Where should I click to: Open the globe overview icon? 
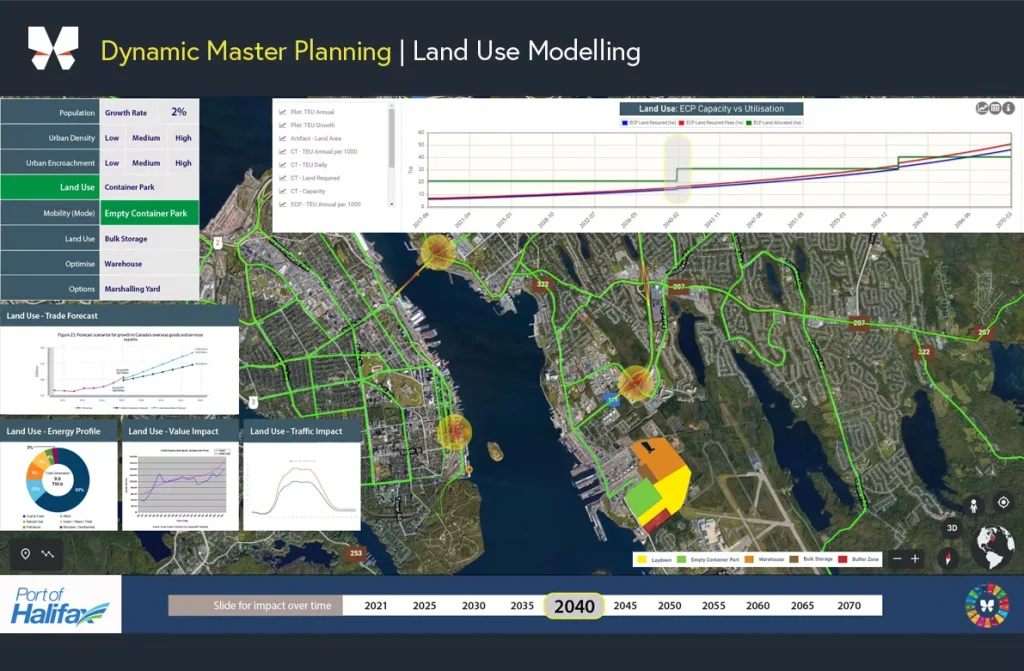[992, 548]
